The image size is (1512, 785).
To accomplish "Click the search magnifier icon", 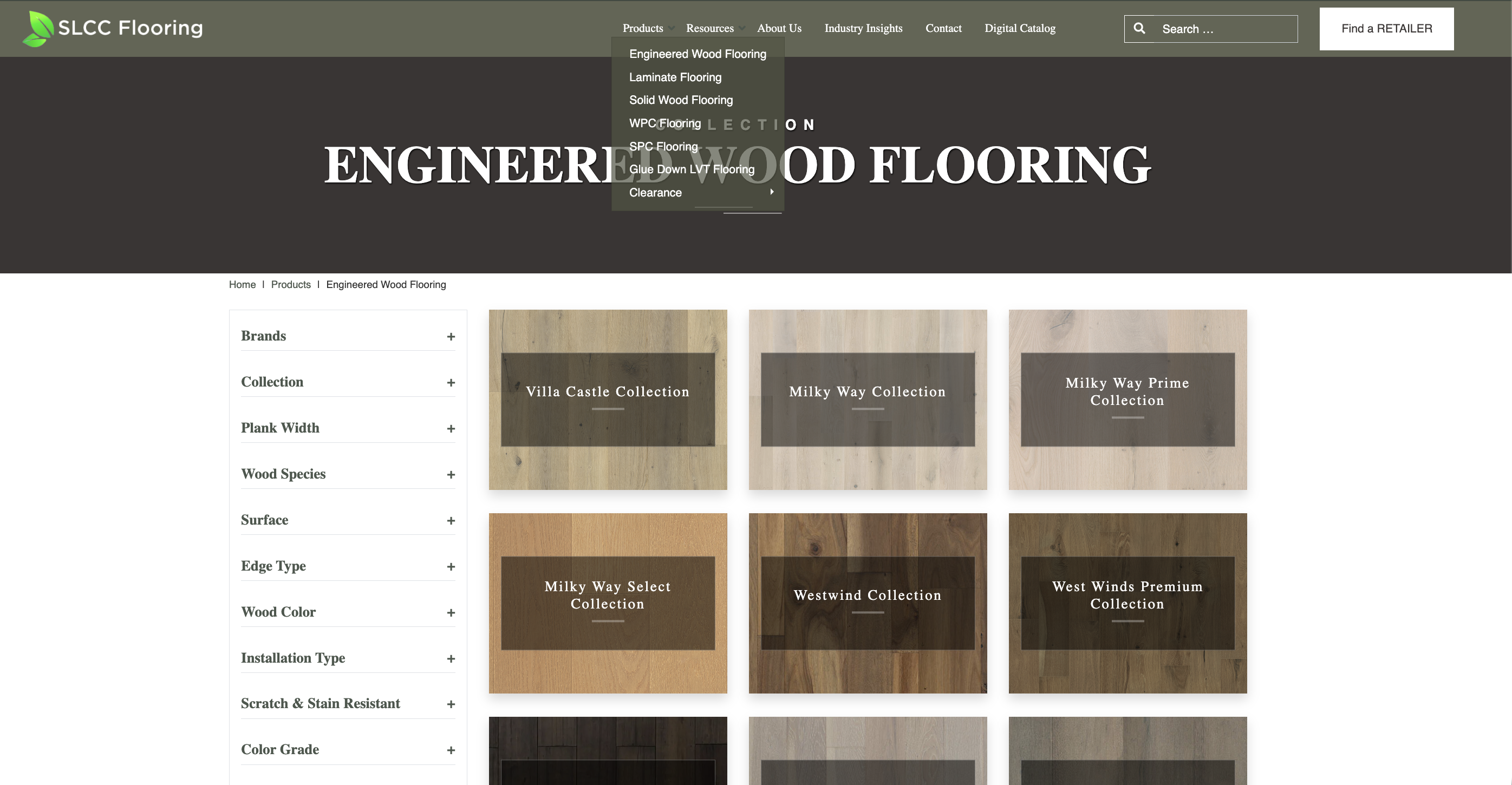I will [x=1139, y=28].
